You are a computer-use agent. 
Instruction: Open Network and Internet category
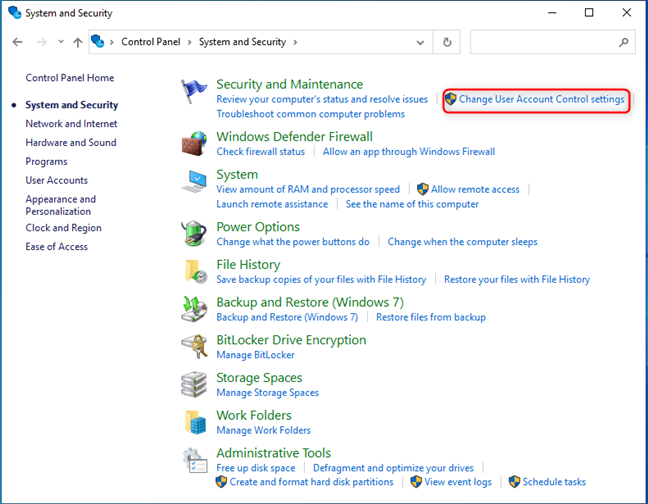pyautogui.click(x=71, y=124)
